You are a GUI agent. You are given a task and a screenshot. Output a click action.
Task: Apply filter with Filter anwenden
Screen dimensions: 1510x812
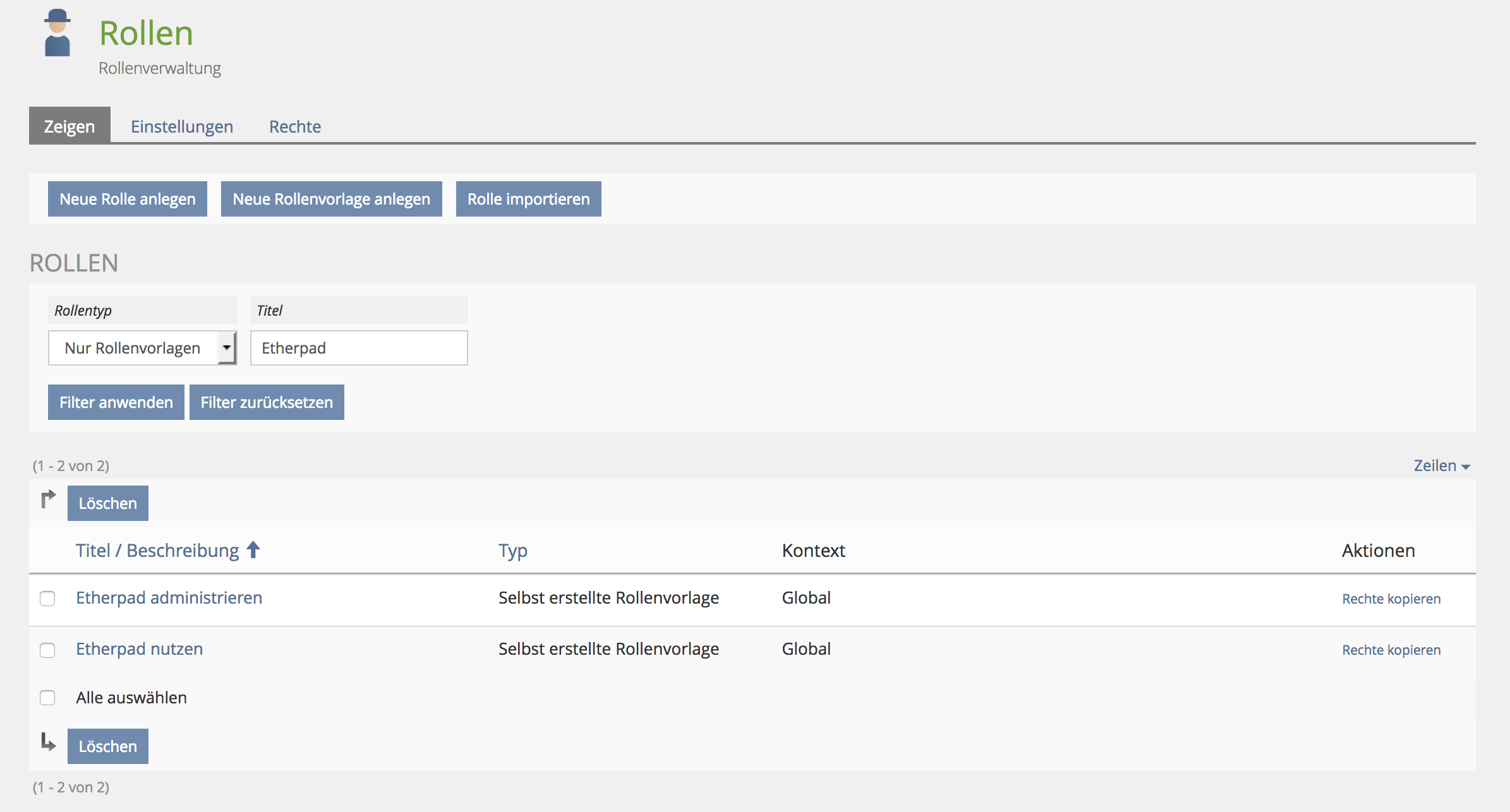coord(116,402)
